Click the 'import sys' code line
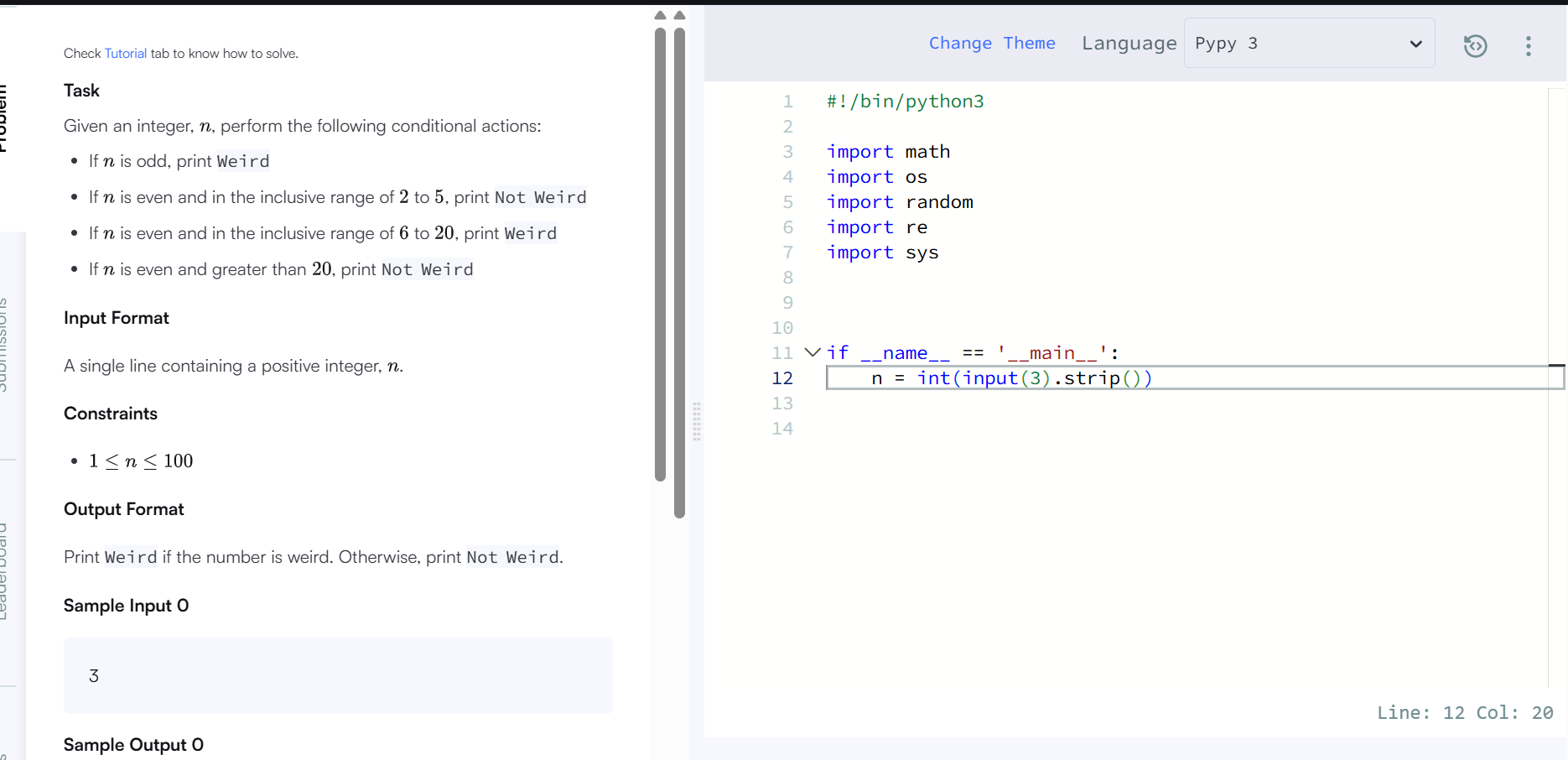 tap(883, 252)
